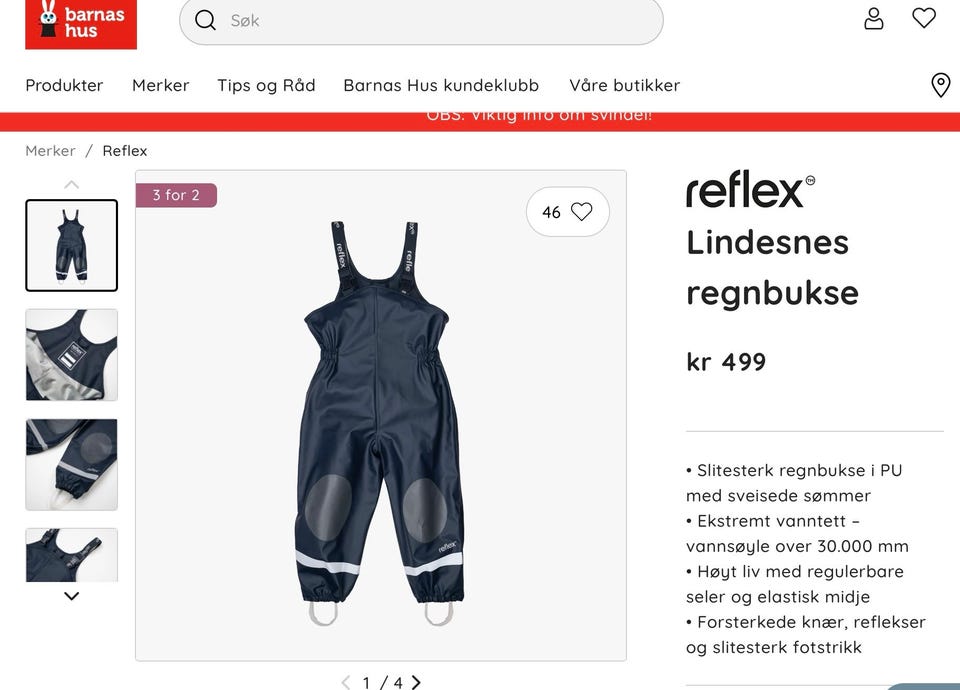Open Barnas Hus kundeklubb page
Screen dimensions: 960x690
point(441,85)
